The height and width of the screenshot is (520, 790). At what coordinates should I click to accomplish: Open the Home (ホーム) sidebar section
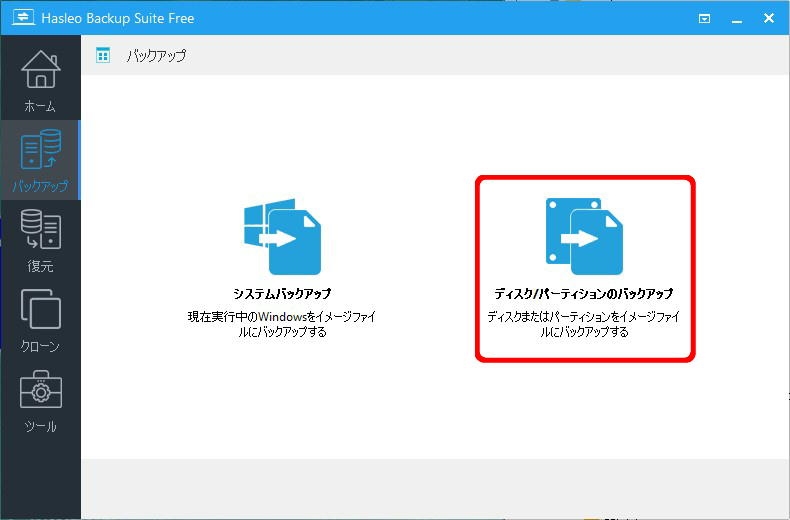point(40,79)
